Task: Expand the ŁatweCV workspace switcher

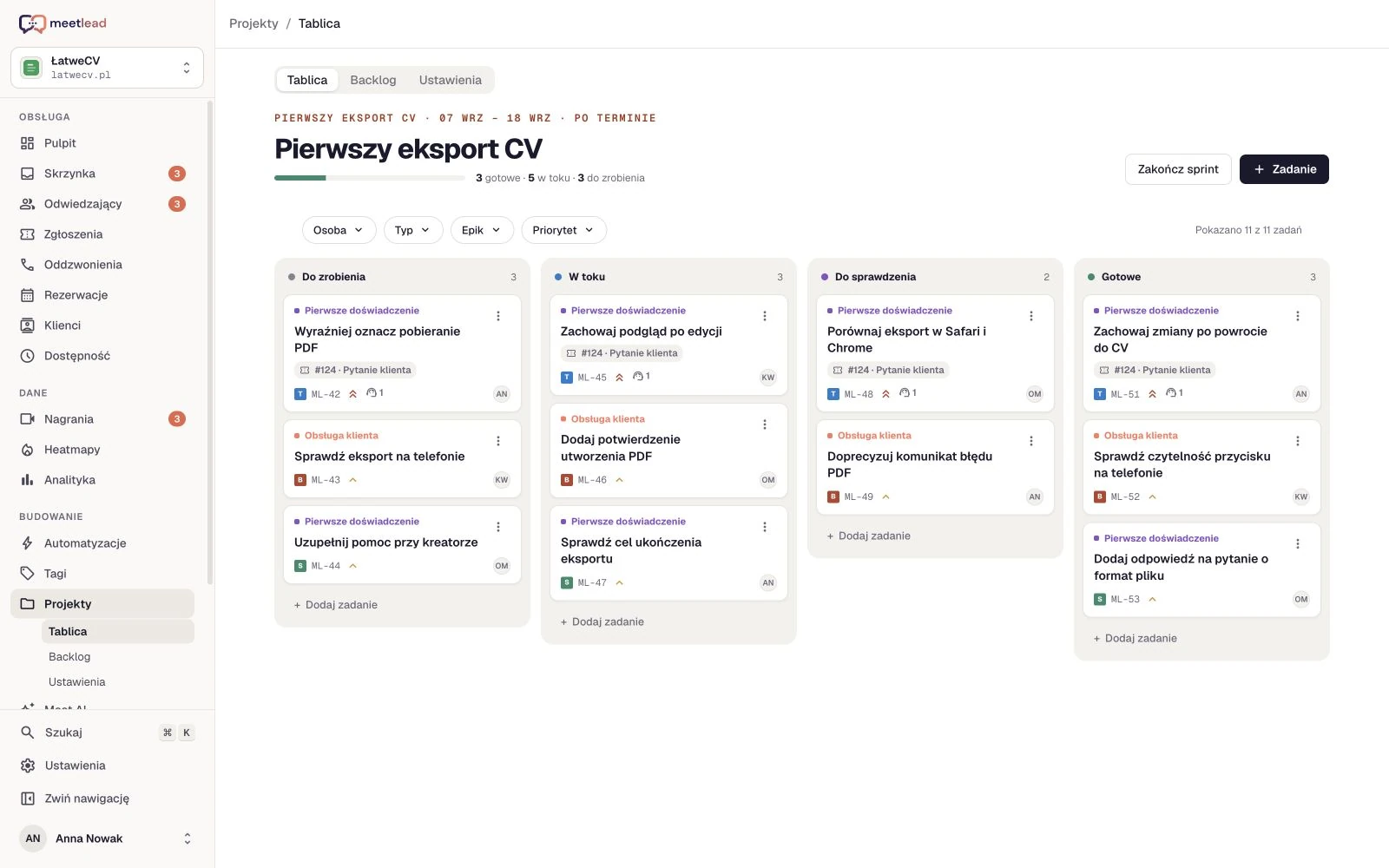Action: pos(107,68)
